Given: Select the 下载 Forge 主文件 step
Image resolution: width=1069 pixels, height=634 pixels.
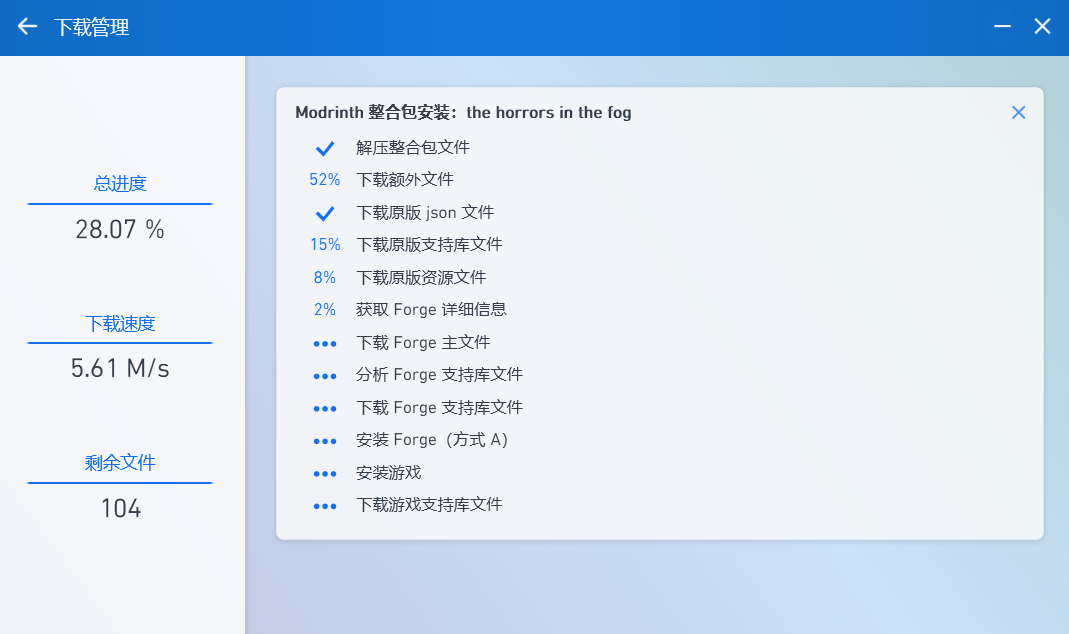Looking at the screenshot, I should pyautogui.click(x=423, y=342).
